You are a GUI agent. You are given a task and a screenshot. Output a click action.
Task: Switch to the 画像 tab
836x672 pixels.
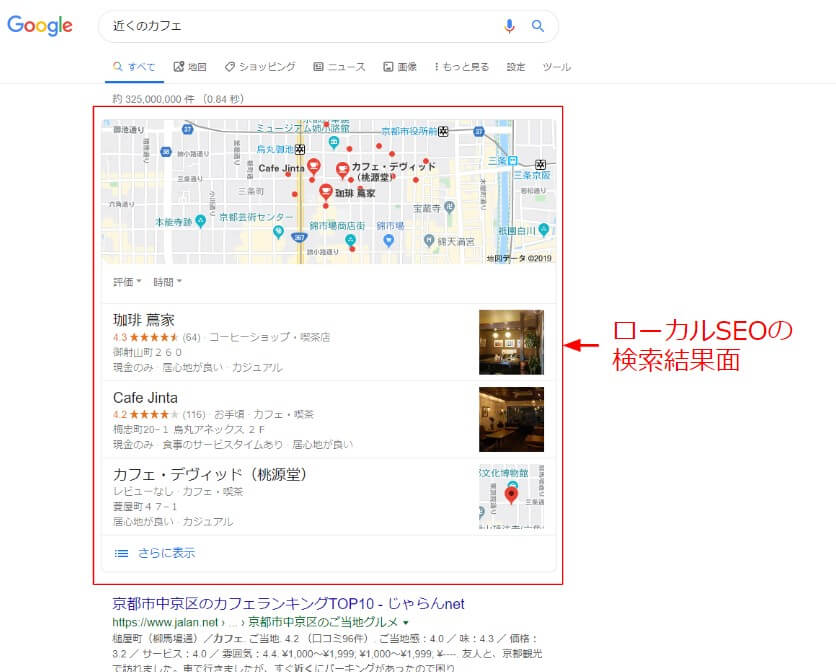point(400,67)
